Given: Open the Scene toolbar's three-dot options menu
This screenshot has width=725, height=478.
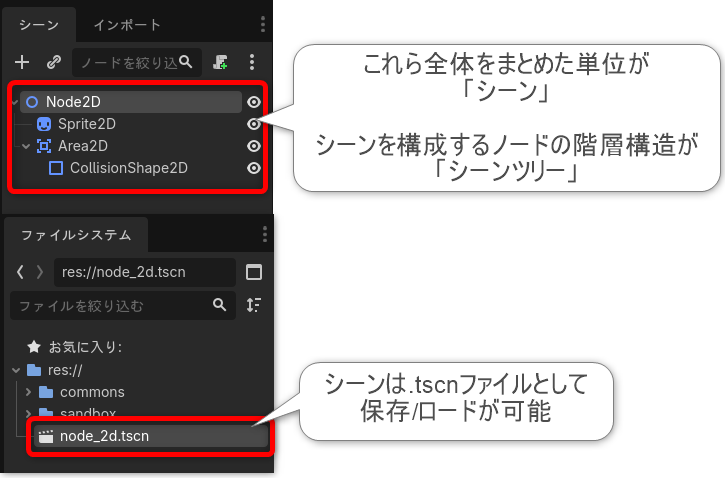Looking at the screenshot, I should (x=252, y=62).
